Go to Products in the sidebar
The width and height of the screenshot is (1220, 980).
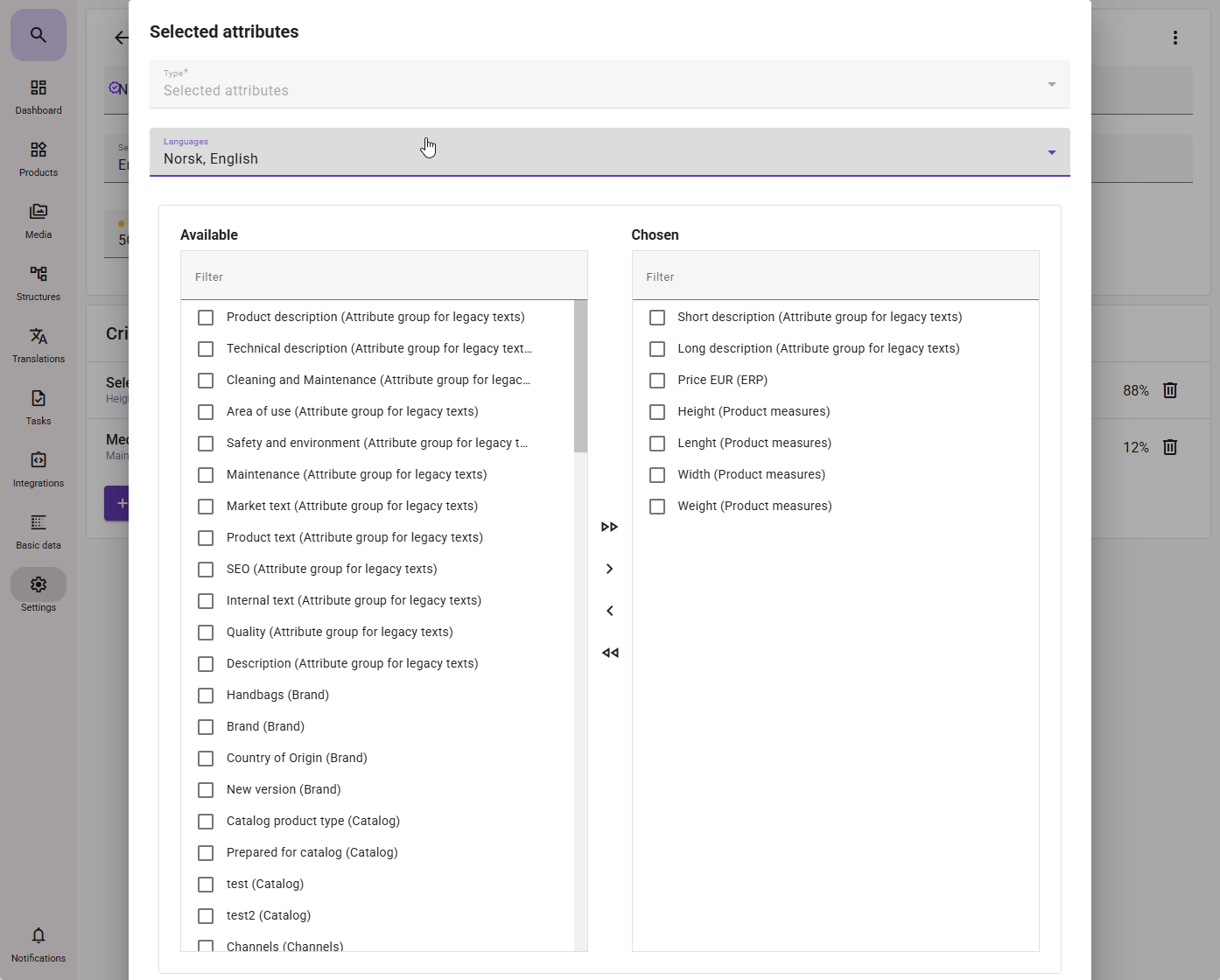pyautogui.click(x=39, y=157)
